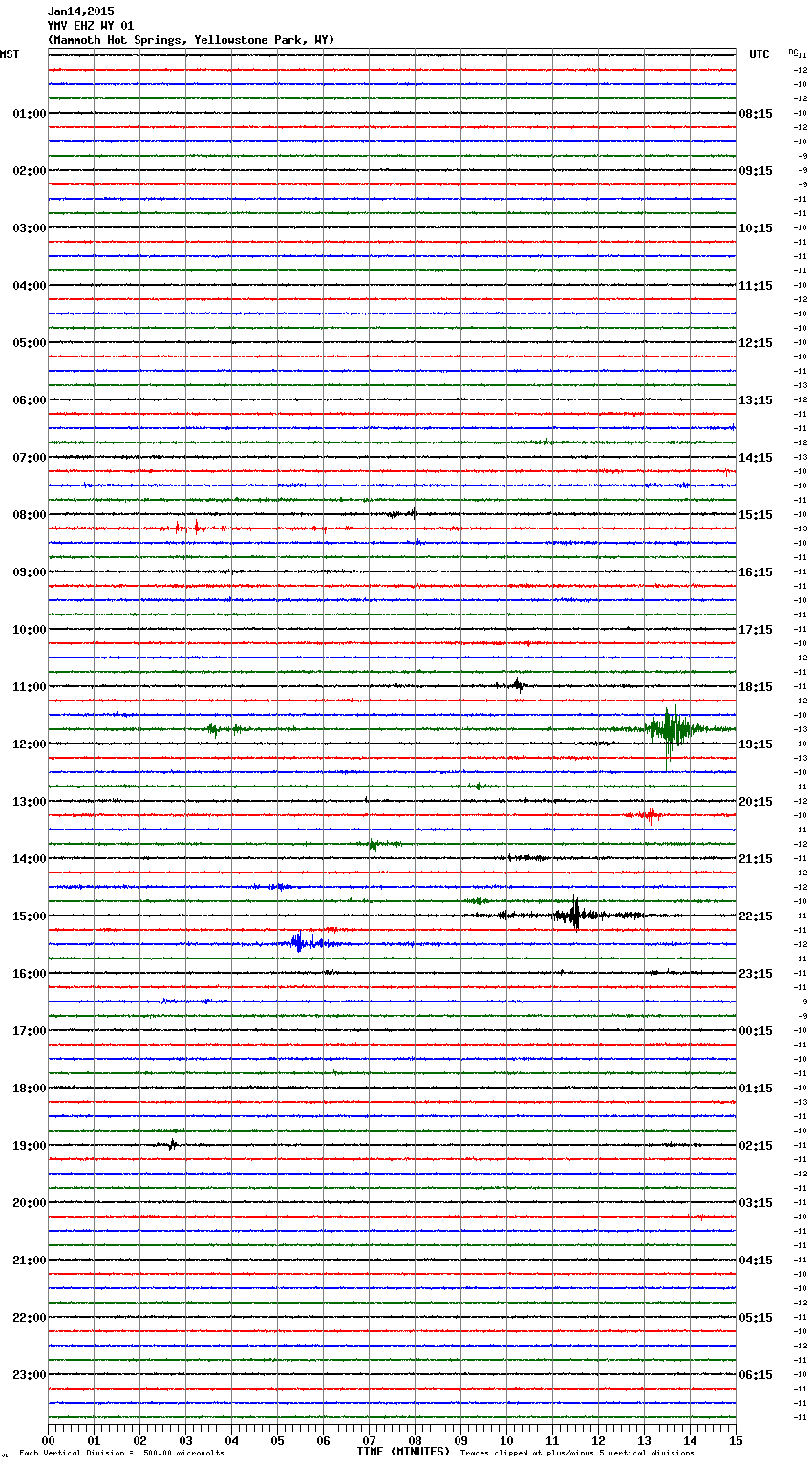The width and height of the screenshot is (812, 1466).
Task: Click the TIME (MINUTES) axis title
Action: pyautogui.click(x=403, y=1452)
